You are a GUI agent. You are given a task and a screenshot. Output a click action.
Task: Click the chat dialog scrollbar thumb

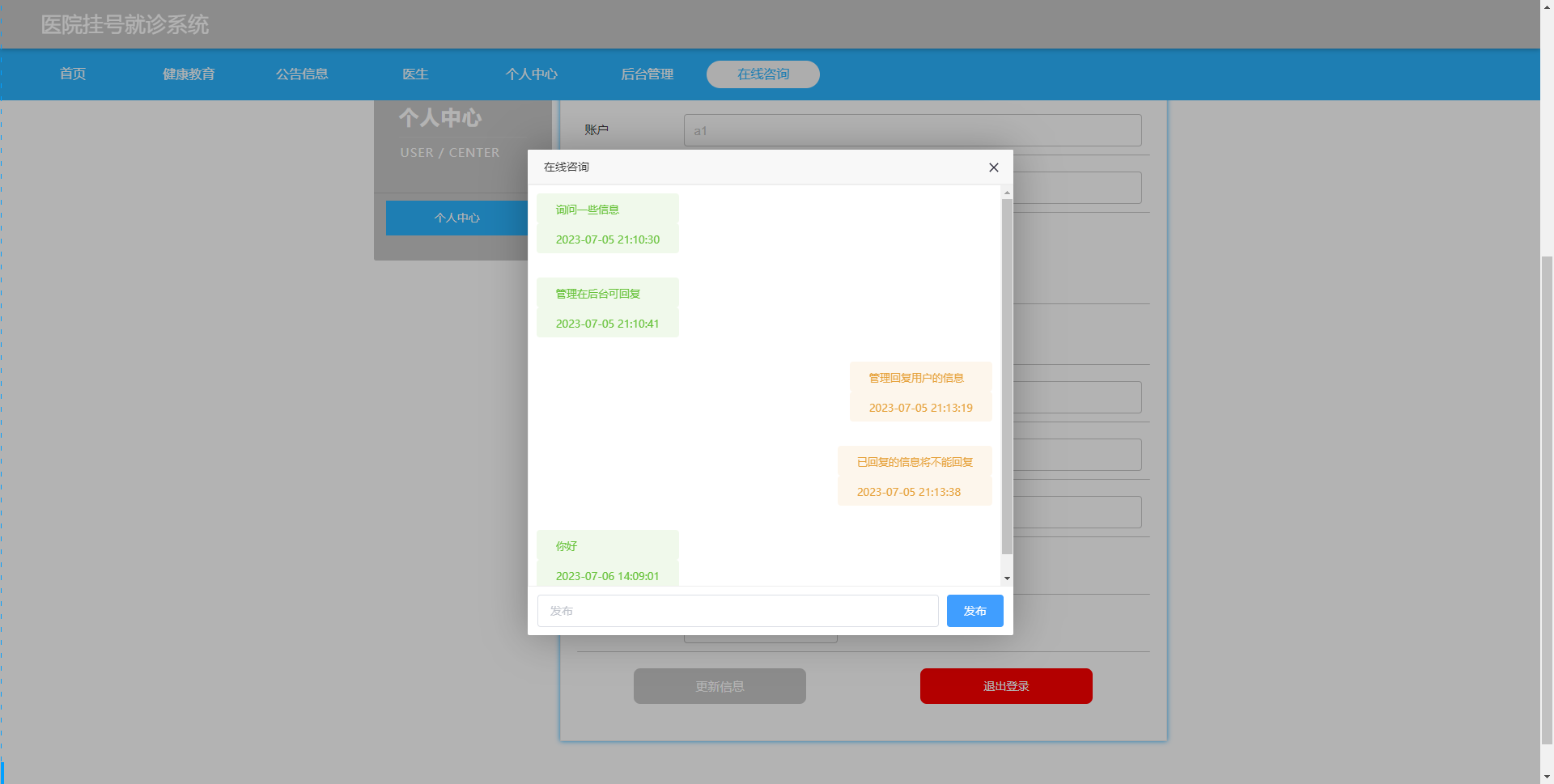point(1007,376)
